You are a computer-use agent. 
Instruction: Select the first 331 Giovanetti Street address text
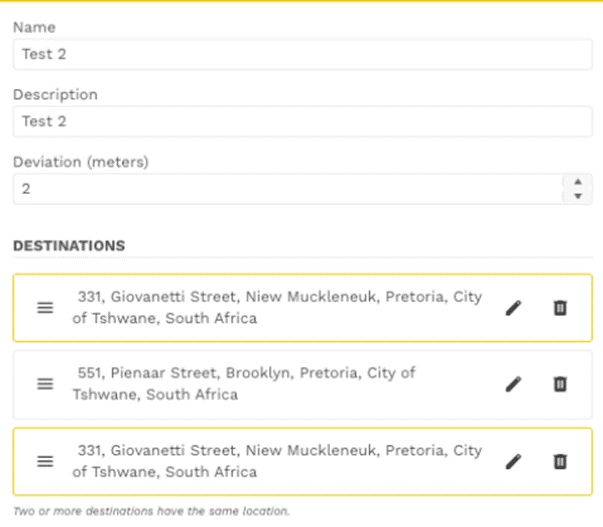point(277,307)
